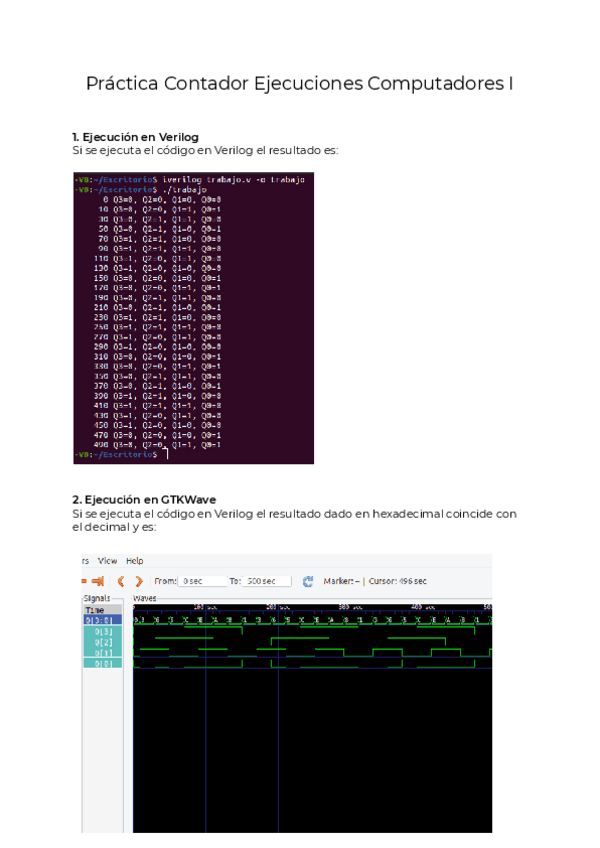Click the 'Cursor: 496 sec' status text
The height and width of the screenshot is (848, 600).
(x=398, y=581)
